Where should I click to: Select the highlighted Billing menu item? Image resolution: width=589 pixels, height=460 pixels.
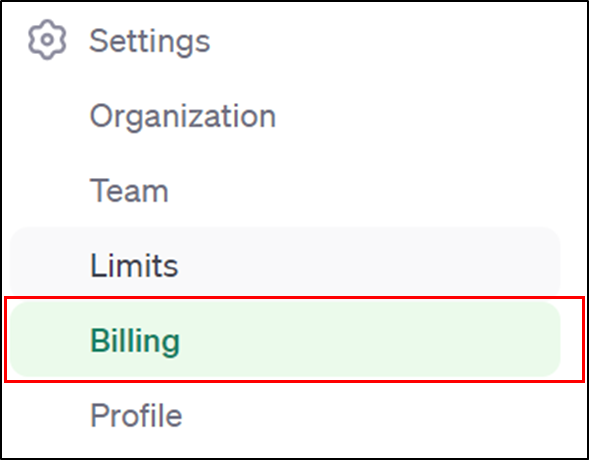[x=285, y=339]
